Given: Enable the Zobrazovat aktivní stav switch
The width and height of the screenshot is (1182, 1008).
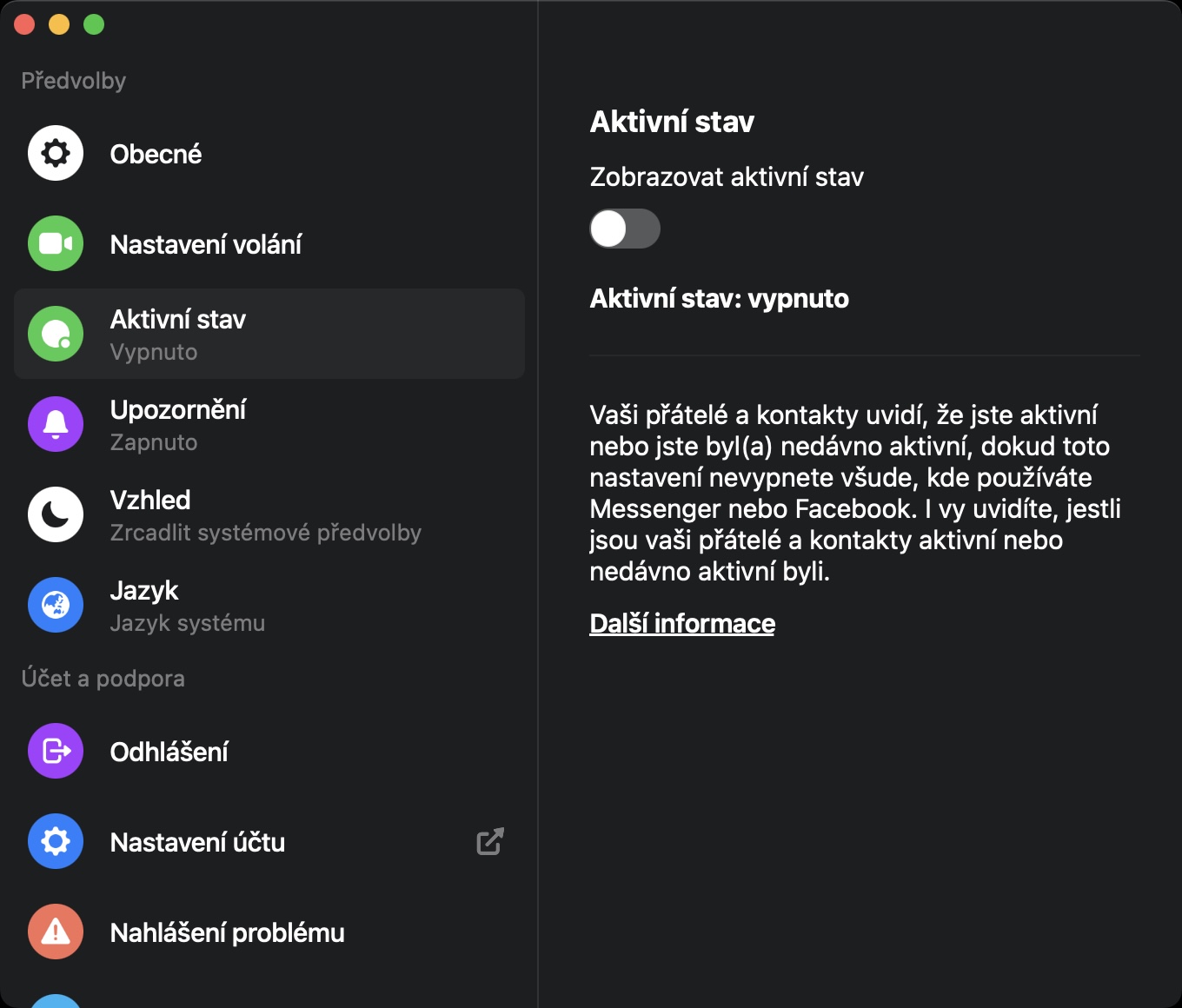Looking at the screenshot, I should click(x=625, y=229).
